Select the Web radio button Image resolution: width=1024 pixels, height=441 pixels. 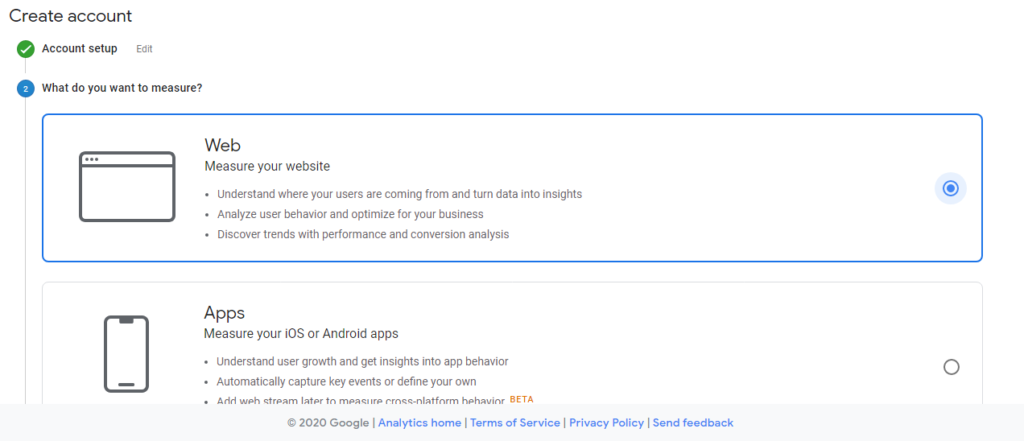coord(951,189)
